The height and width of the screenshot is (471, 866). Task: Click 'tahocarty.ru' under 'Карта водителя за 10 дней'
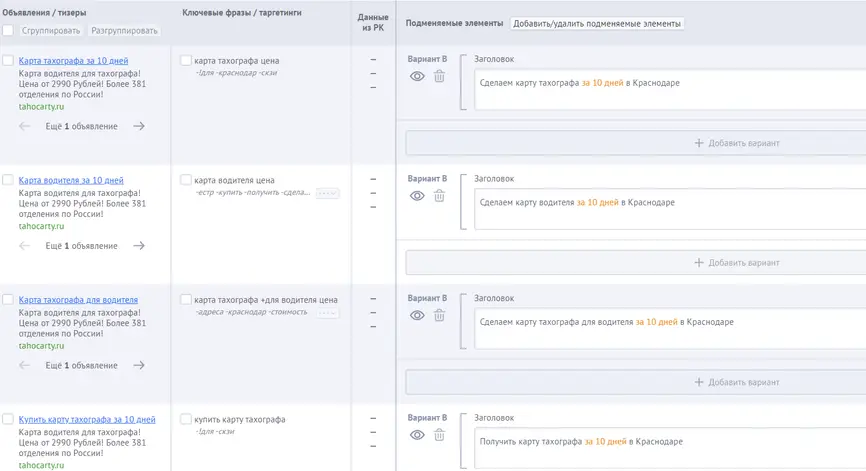(x=41, y=226)
